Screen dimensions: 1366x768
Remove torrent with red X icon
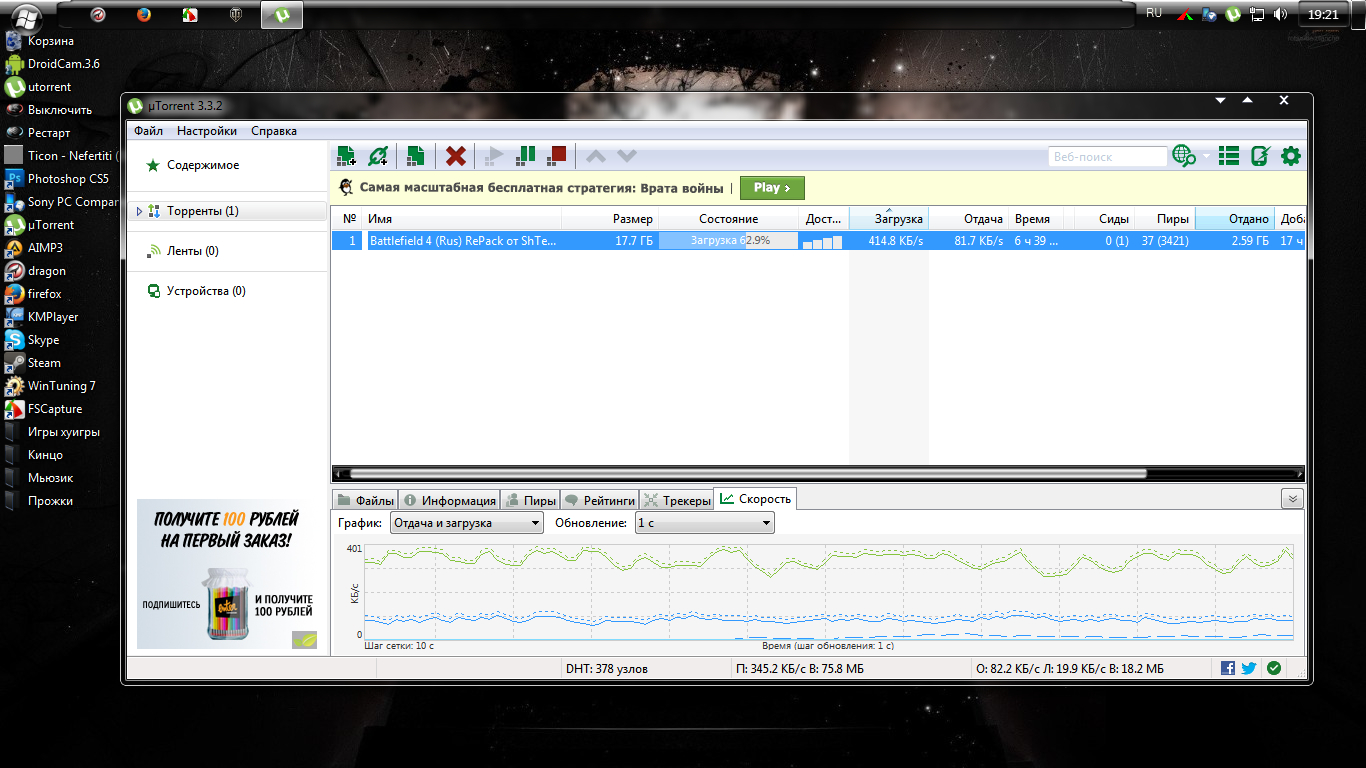pos(456,156)
